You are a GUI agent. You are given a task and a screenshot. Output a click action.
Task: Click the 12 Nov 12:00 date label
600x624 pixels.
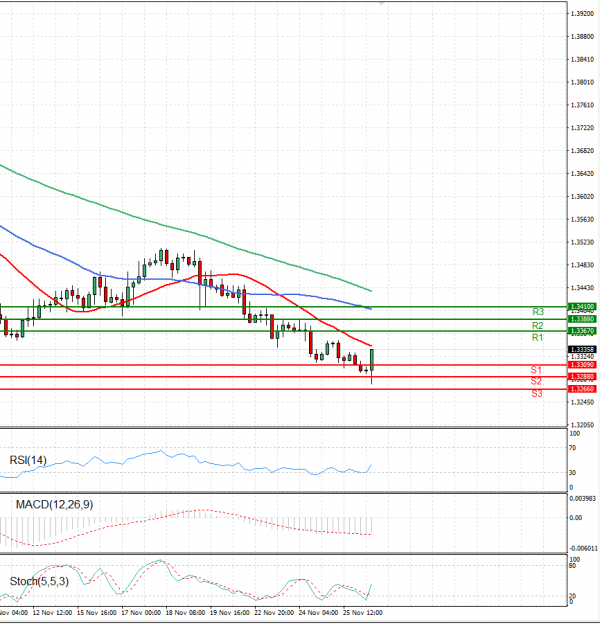click(53, 613)
